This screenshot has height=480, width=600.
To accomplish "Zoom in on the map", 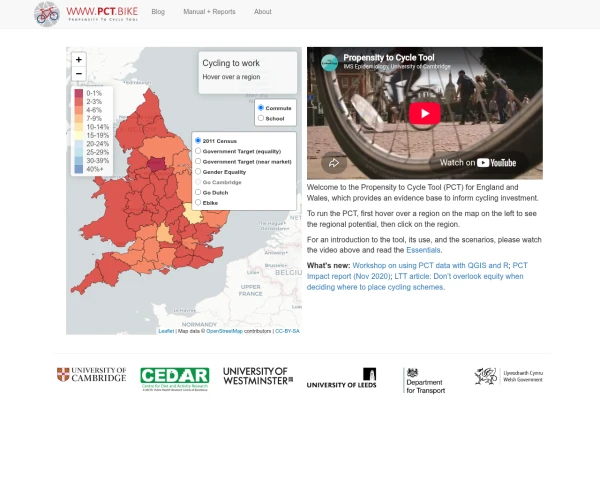I will tap(79, 60).
